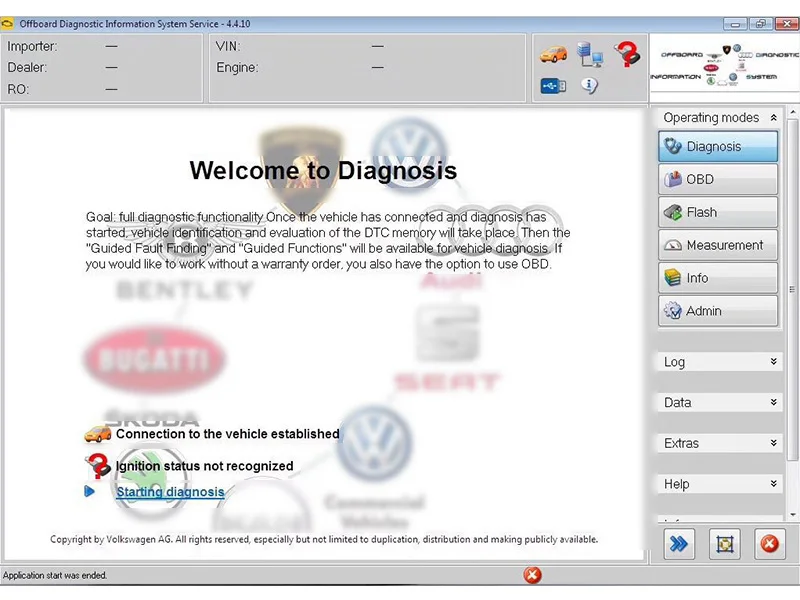Screen dimensions: 800x600
Task: Click the books icon on Info button
Action: pos(672,278)
